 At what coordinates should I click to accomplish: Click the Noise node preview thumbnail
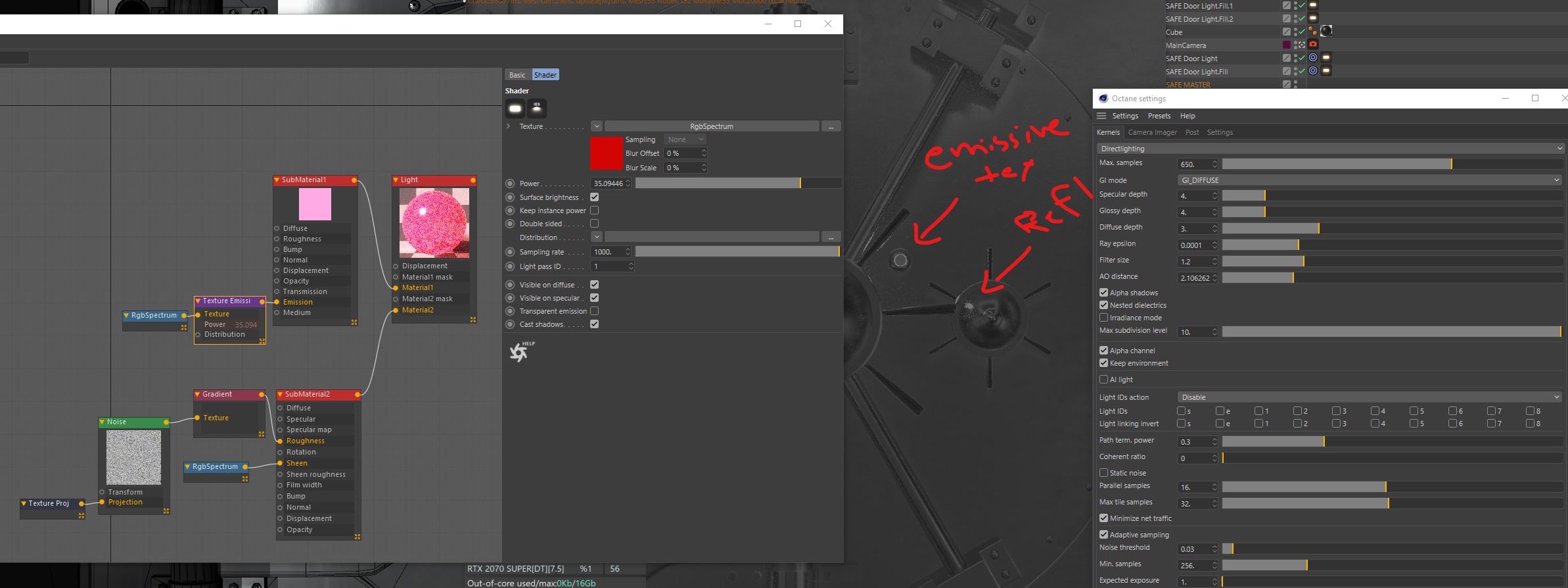133,458
